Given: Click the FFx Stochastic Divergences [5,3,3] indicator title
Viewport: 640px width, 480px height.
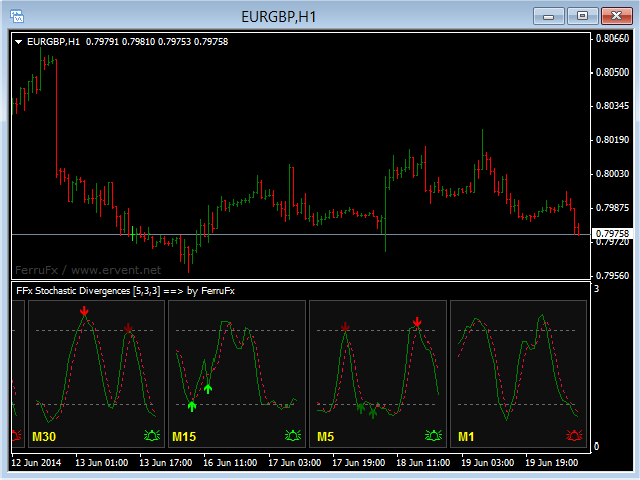Looking at the screenshot, I should (x=125, y=291).
